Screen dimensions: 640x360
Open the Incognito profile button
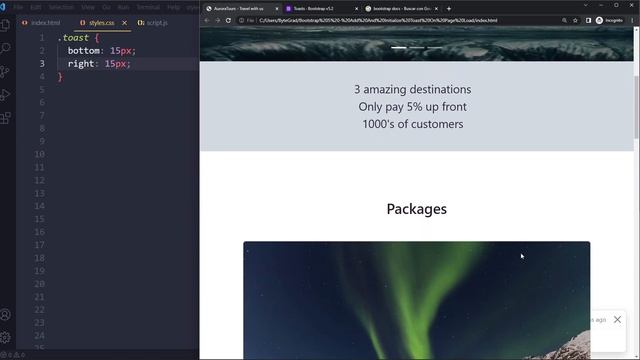(609, 20)
